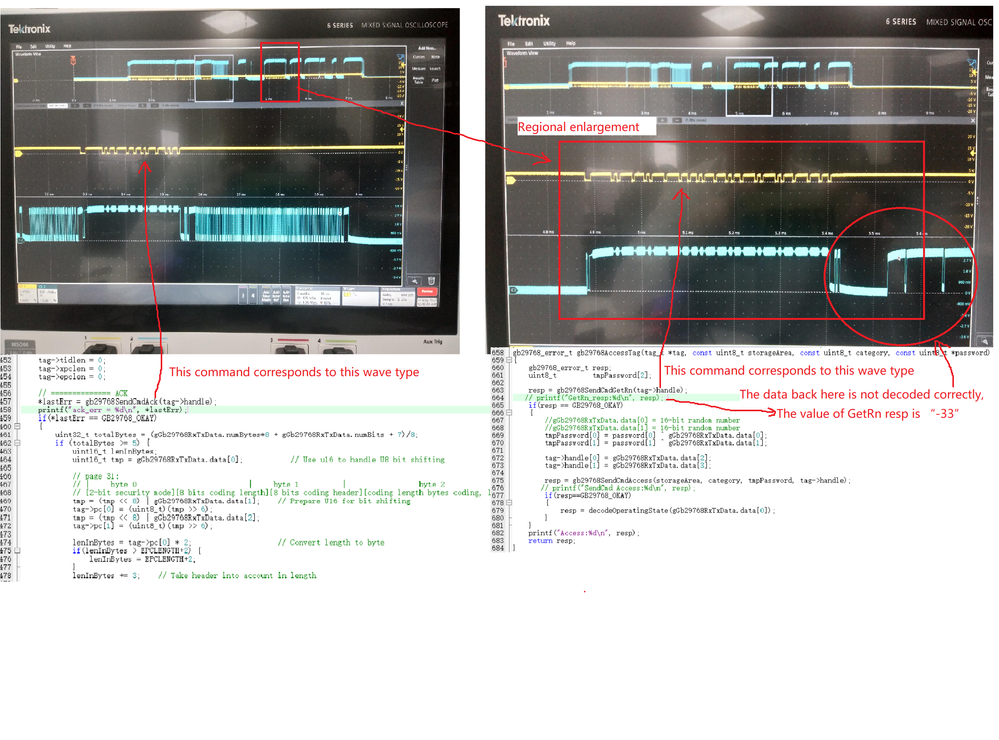Click the Measure button on left oscilloscope

[x=419, y=69]
